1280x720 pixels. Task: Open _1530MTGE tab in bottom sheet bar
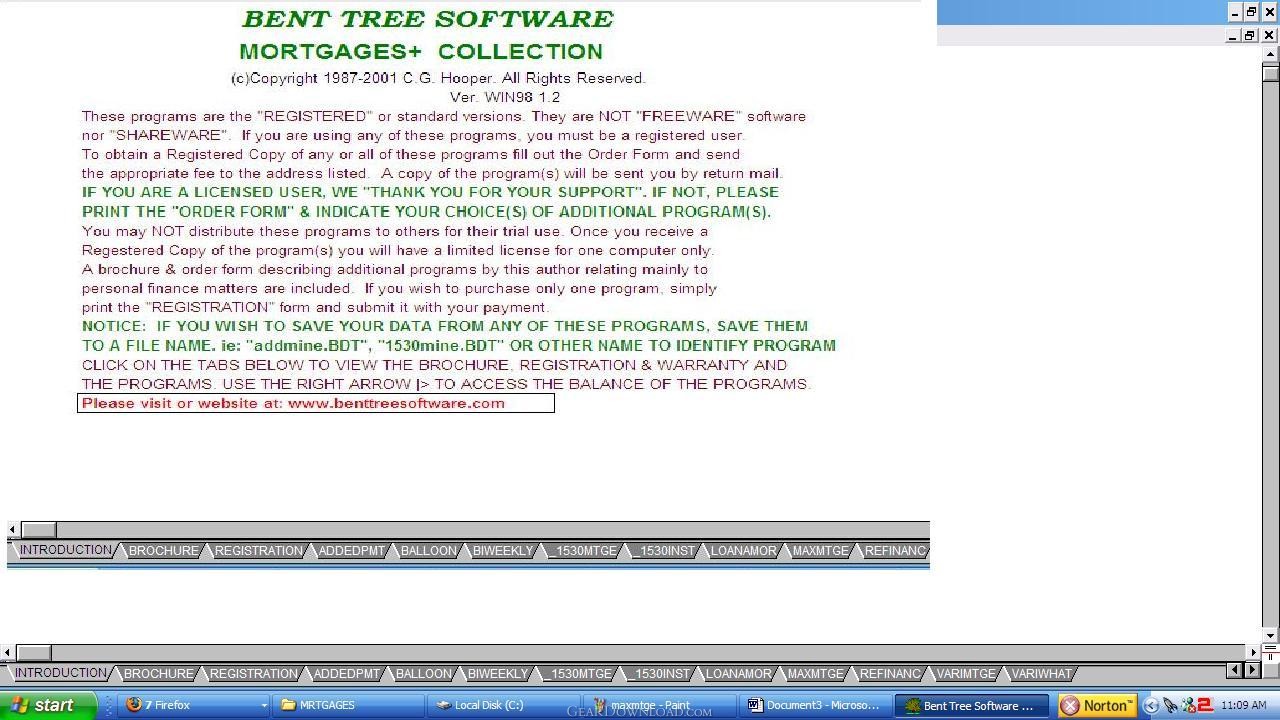coord(578,674)
